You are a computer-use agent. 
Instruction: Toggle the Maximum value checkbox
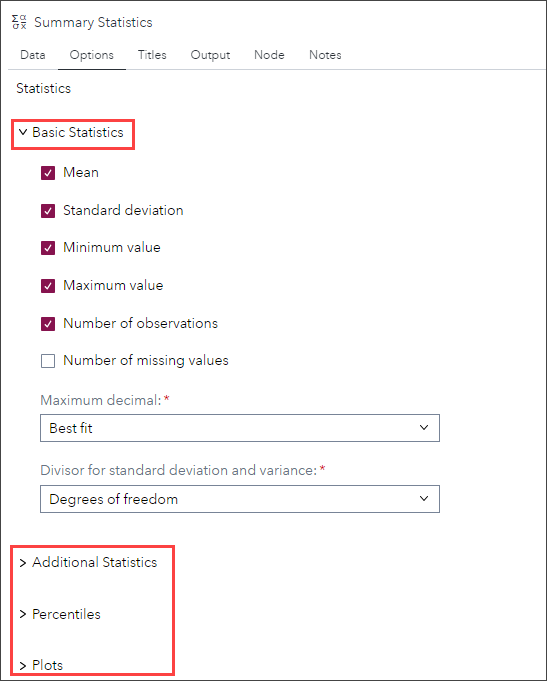[48, 286]
